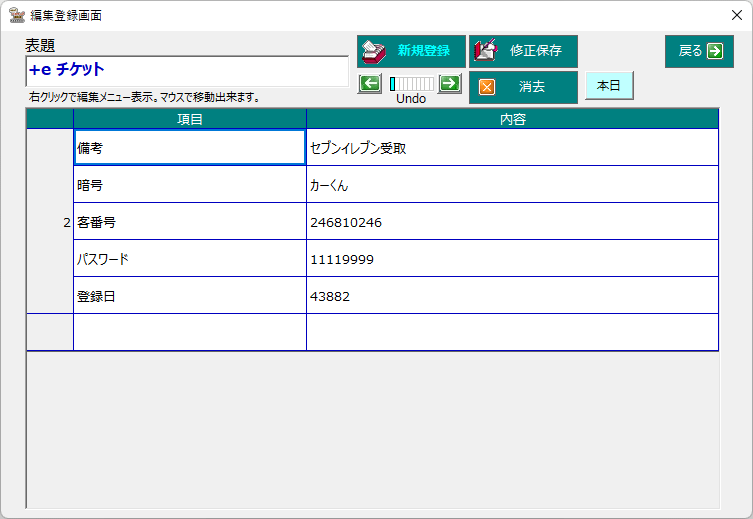Click the left green undo arrow icon
The width and height of the screenshot is (753, 519).
pos(370,83)
